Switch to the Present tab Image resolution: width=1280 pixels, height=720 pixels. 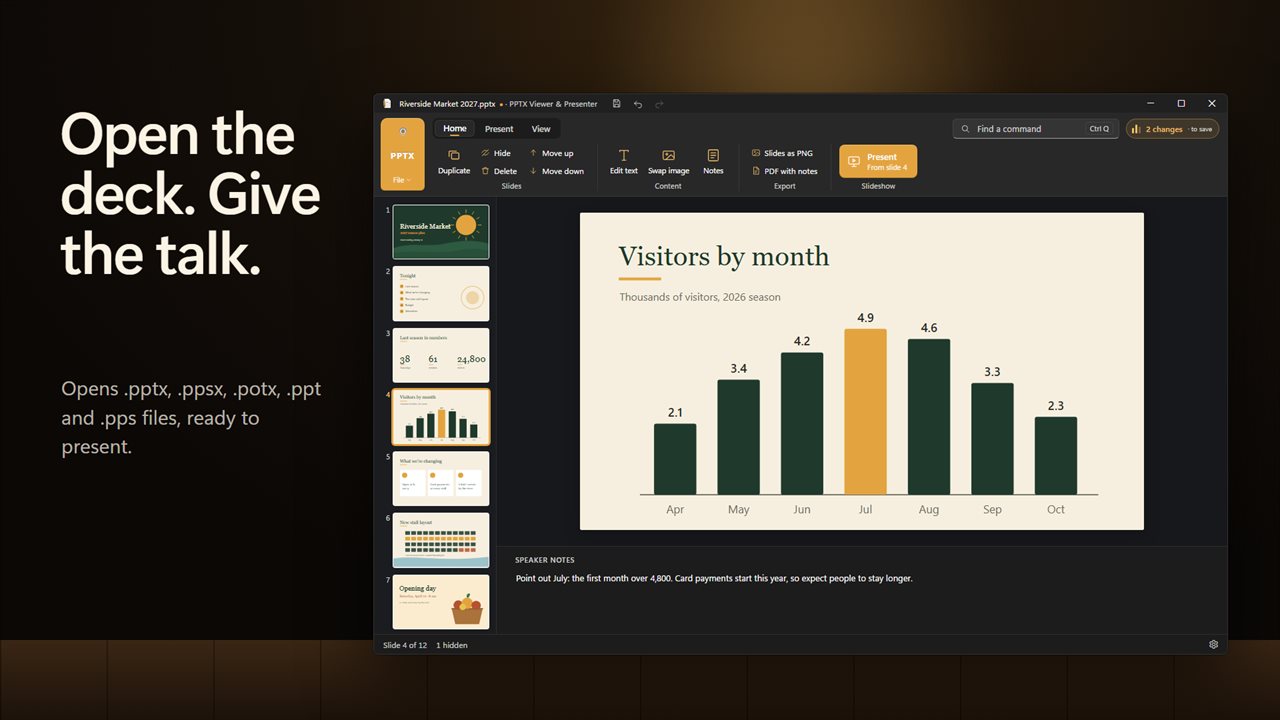[499, 128]
